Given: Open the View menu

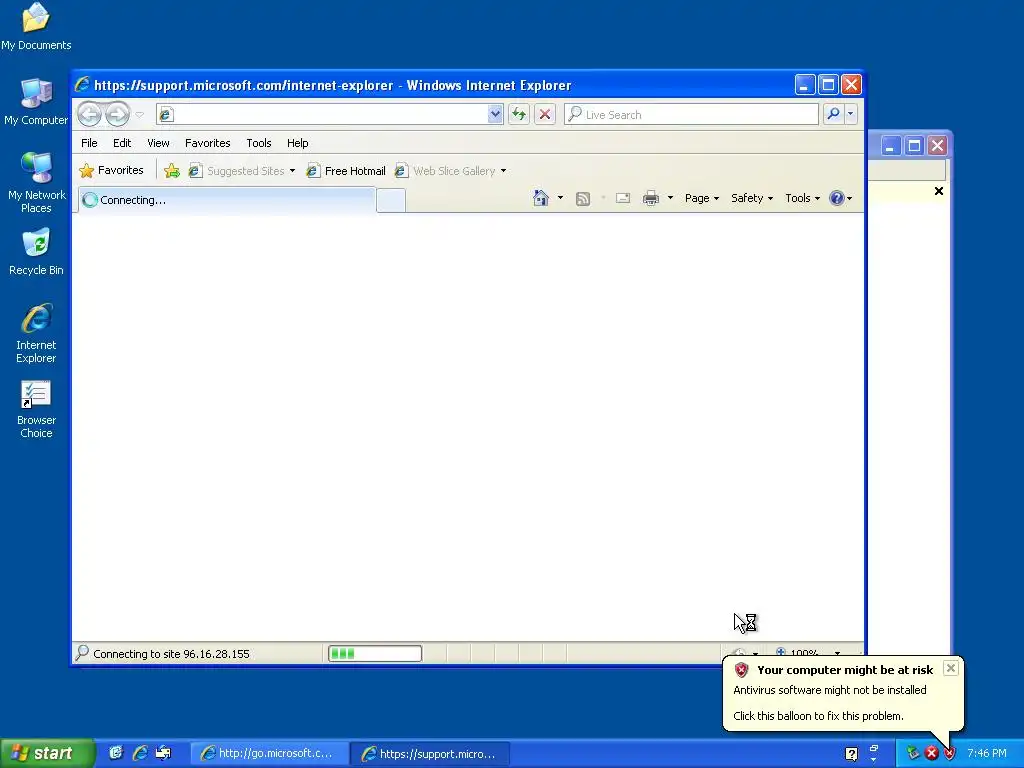Looking at the screenshot, I should (158, 143).
